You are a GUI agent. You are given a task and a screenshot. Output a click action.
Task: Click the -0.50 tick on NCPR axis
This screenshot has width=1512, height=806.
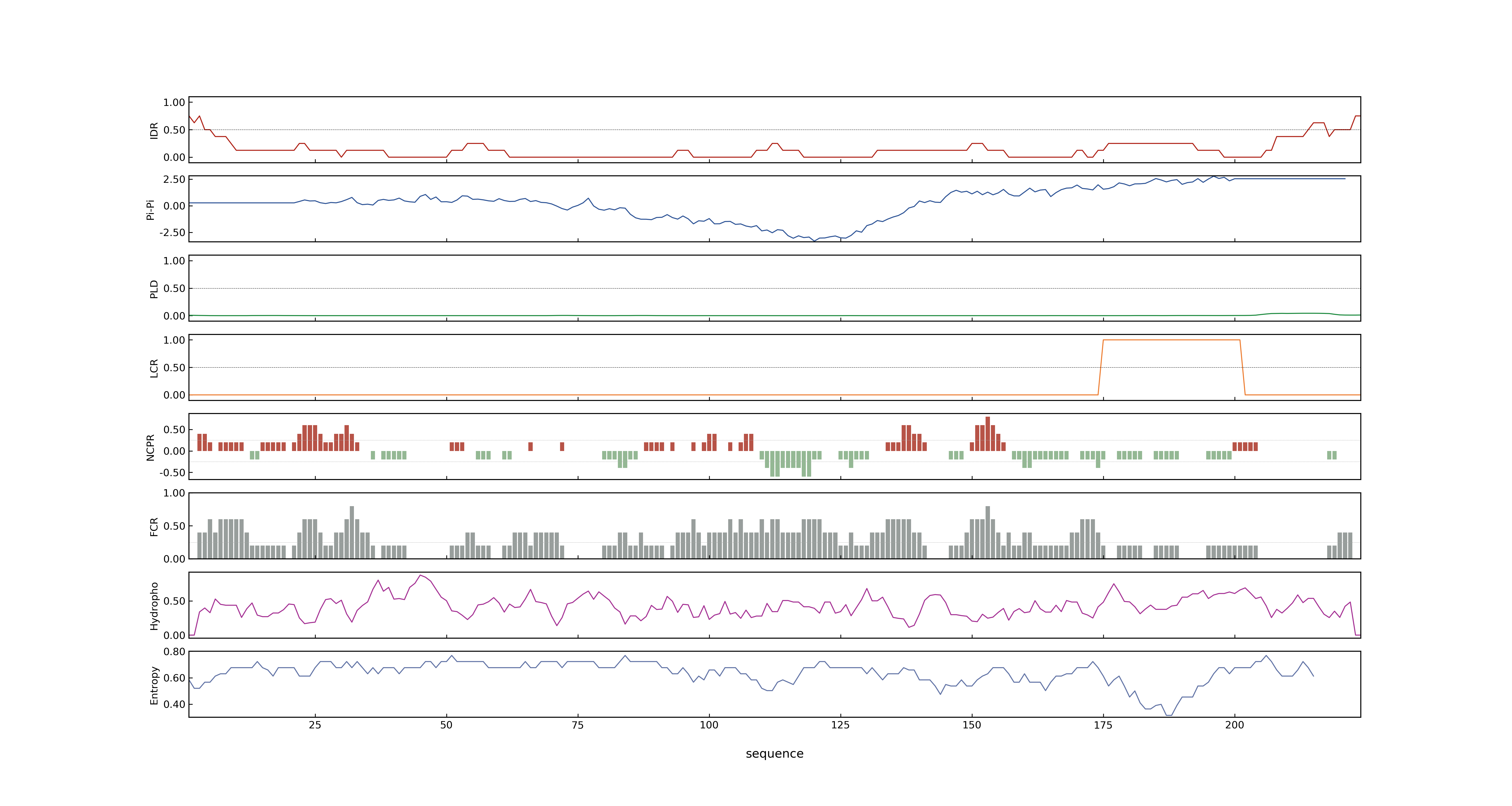click(x=172, y=472)
